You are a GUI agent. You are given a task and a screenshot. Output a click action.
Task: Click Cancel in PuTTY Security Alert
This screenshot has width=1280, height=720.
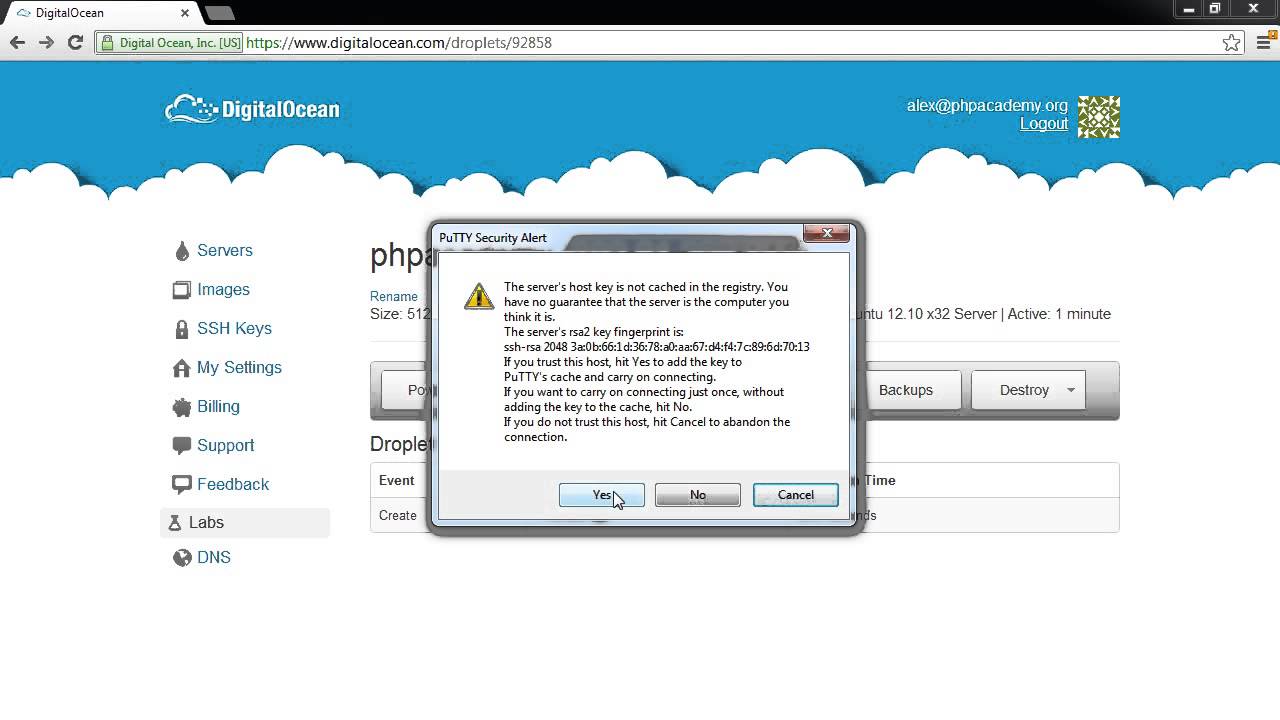[795, 495]
